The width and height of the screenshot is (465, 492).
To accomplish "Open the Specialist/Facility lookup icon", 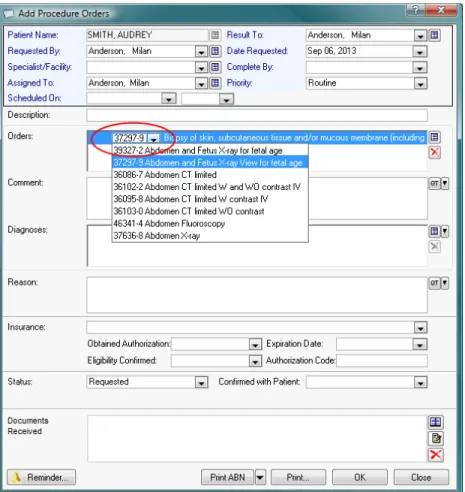I will pyautogui.click(x=215, y=67).
